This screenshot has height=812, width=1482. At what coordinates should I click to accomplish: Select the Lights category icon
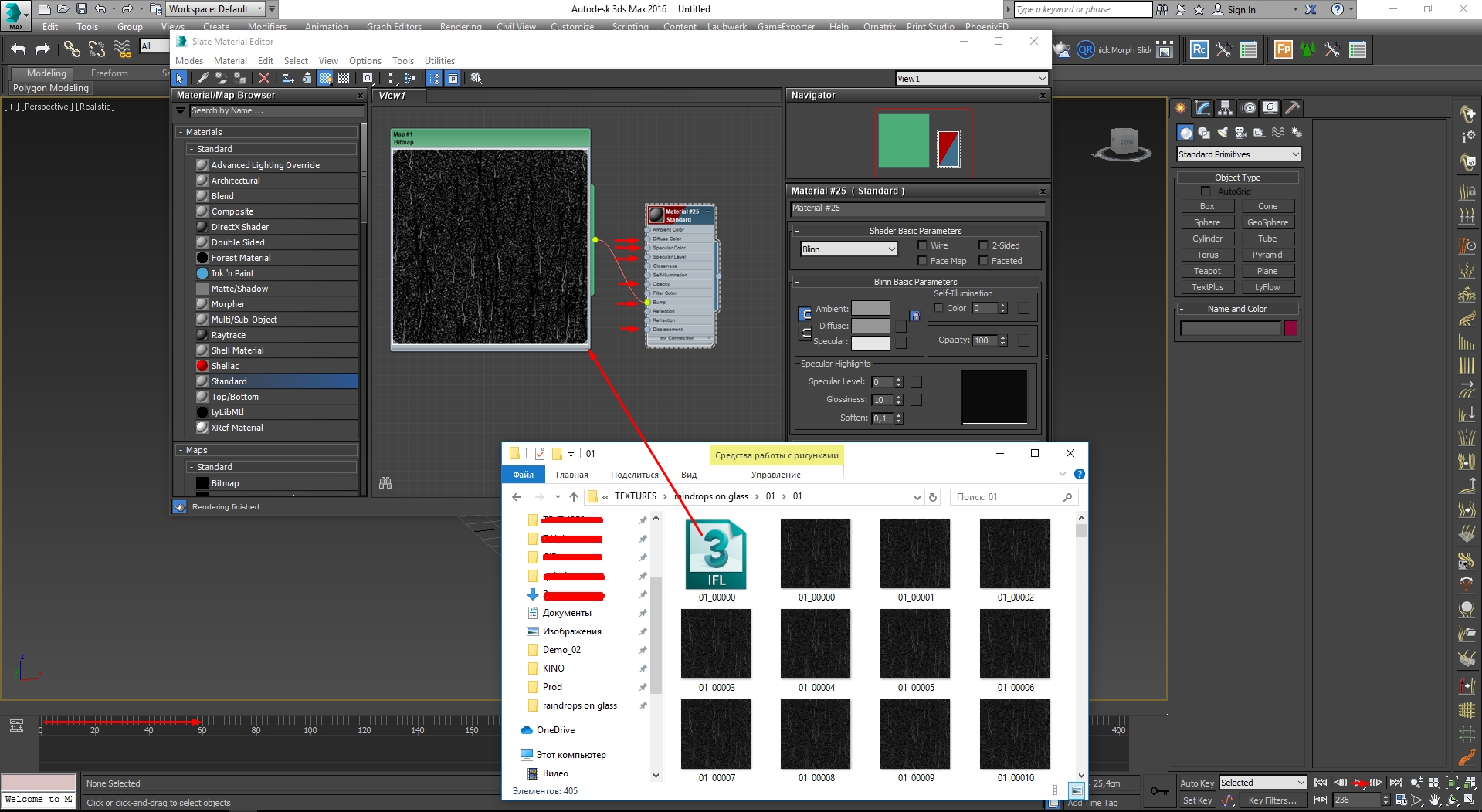click(1222, 133)
